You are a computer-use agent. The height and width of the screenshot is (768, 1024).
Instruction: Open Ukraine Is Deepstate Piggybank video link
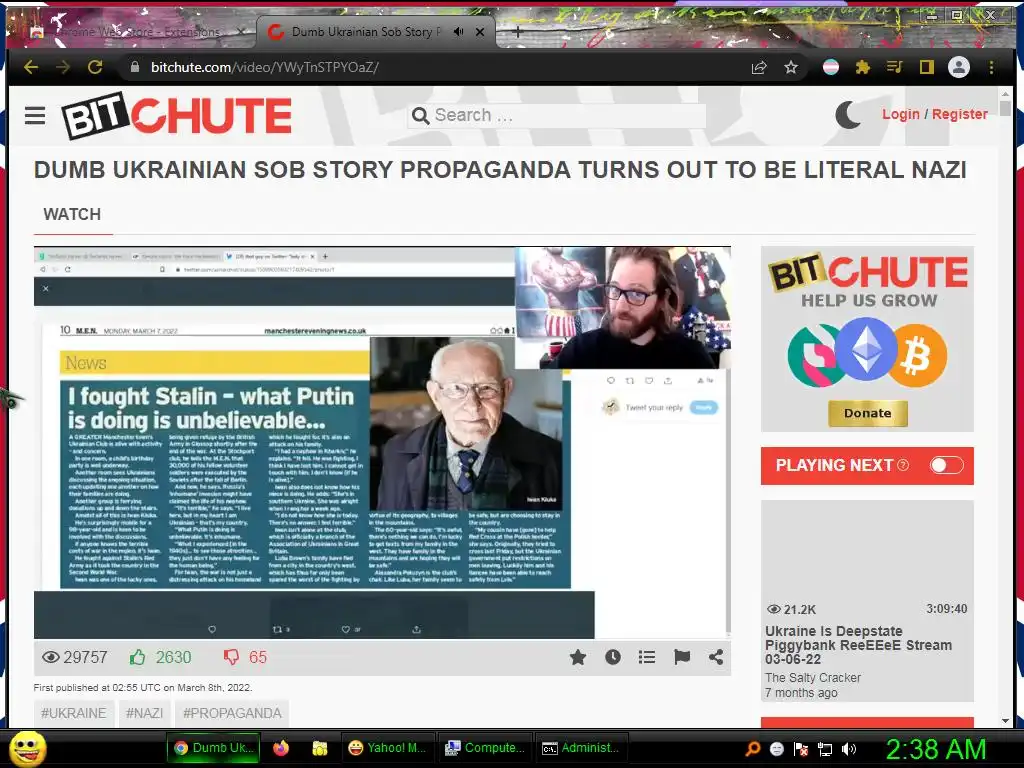pos(858,645)
